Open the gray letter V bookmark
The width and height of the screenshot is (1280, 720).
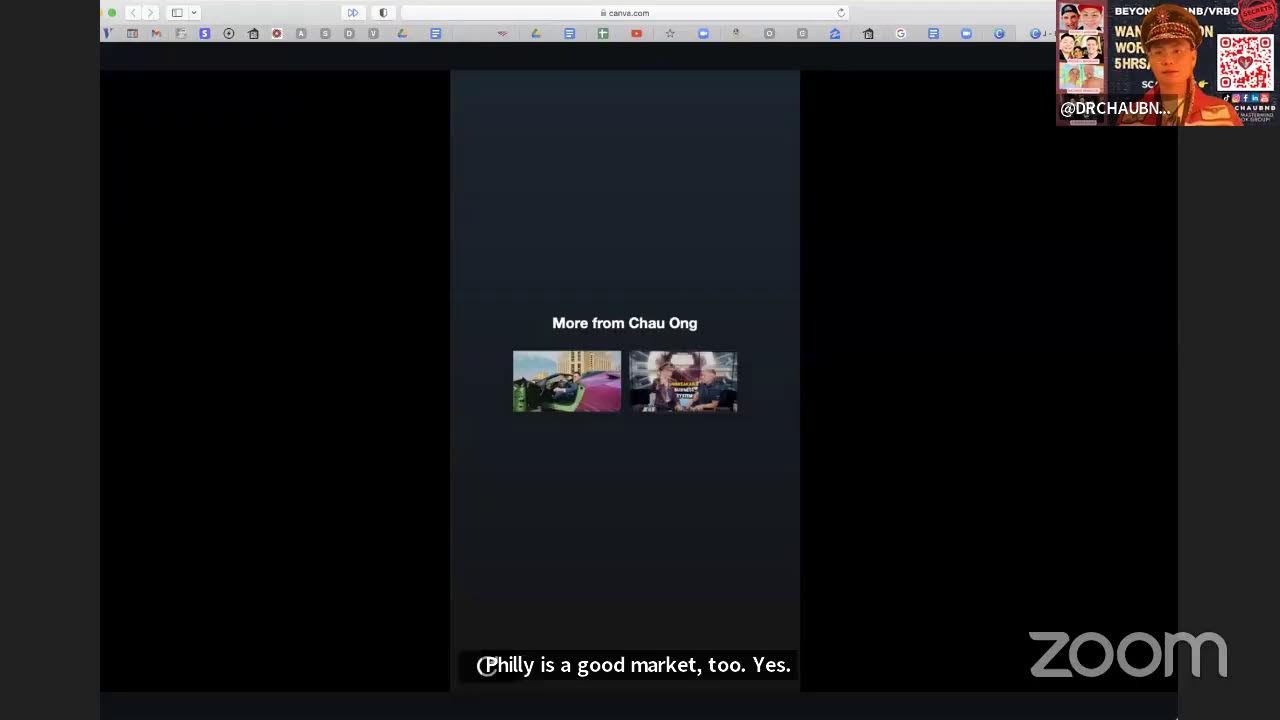pos(373,33)
